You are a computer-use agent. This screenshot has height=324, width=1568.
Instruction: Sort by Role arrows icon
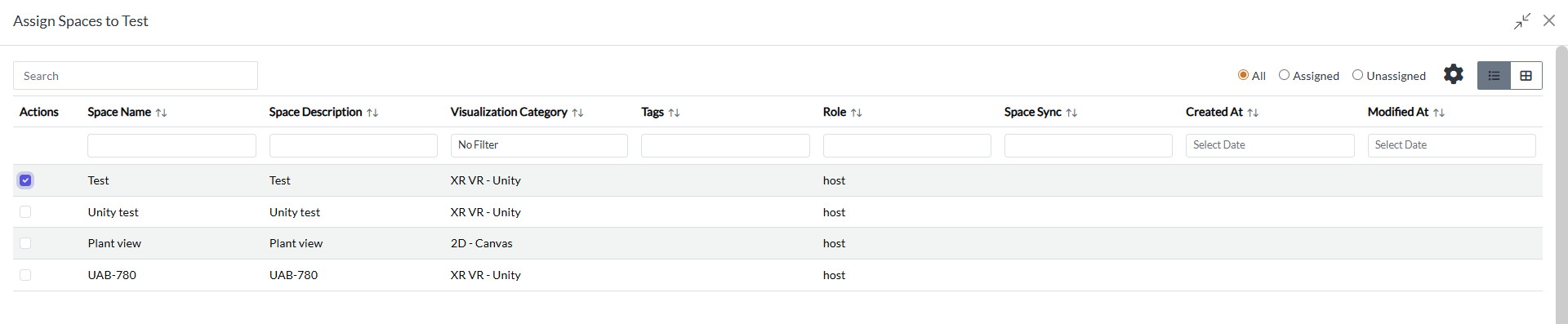856,113
